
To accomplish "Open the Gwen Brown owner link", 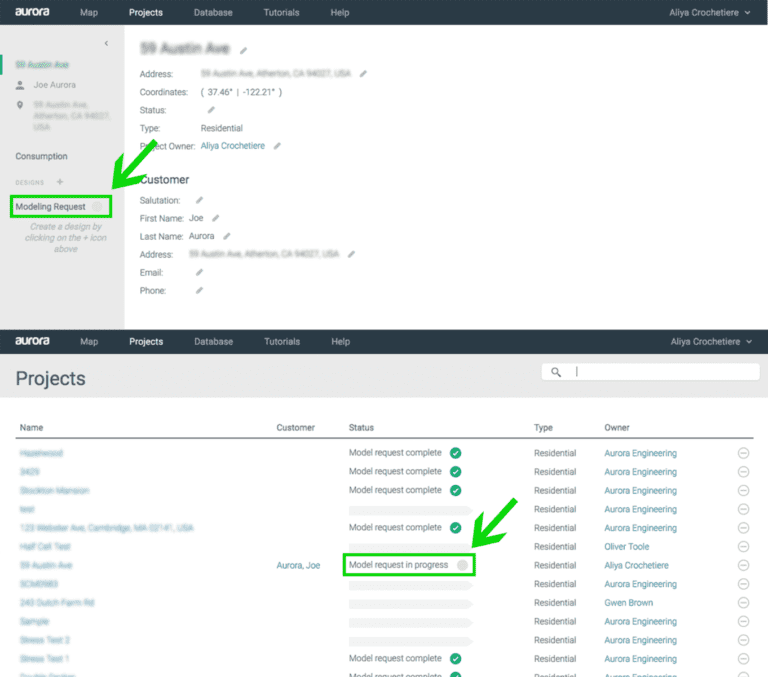I will click(x=628, y=603).
